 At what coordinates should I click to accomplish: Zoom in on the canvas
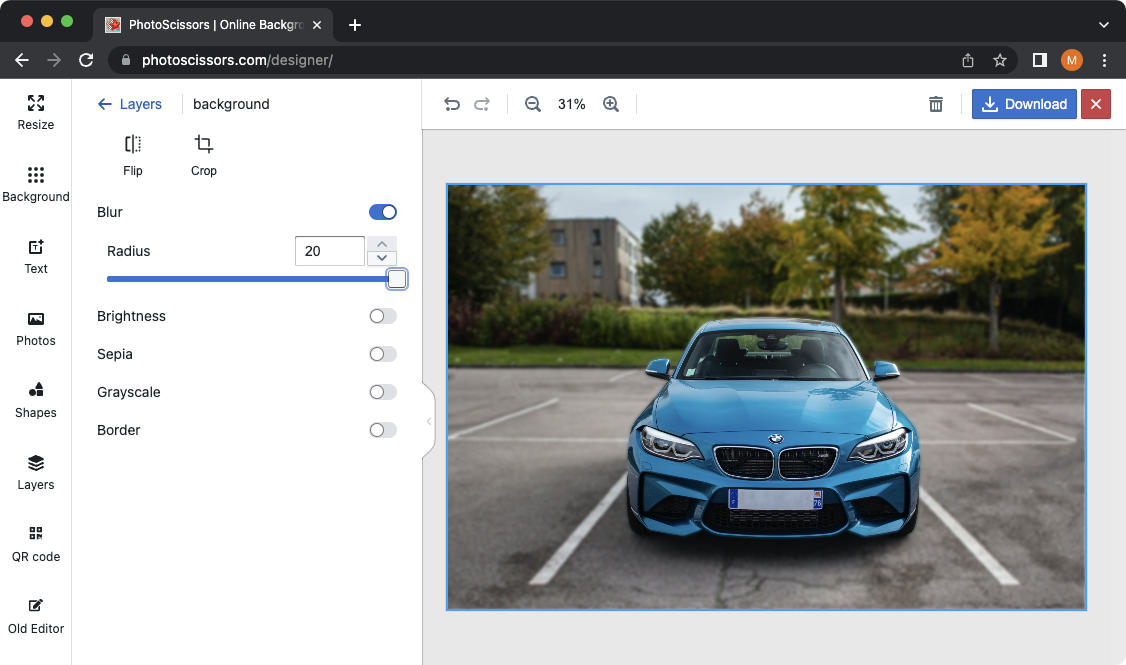pos(611,104)
